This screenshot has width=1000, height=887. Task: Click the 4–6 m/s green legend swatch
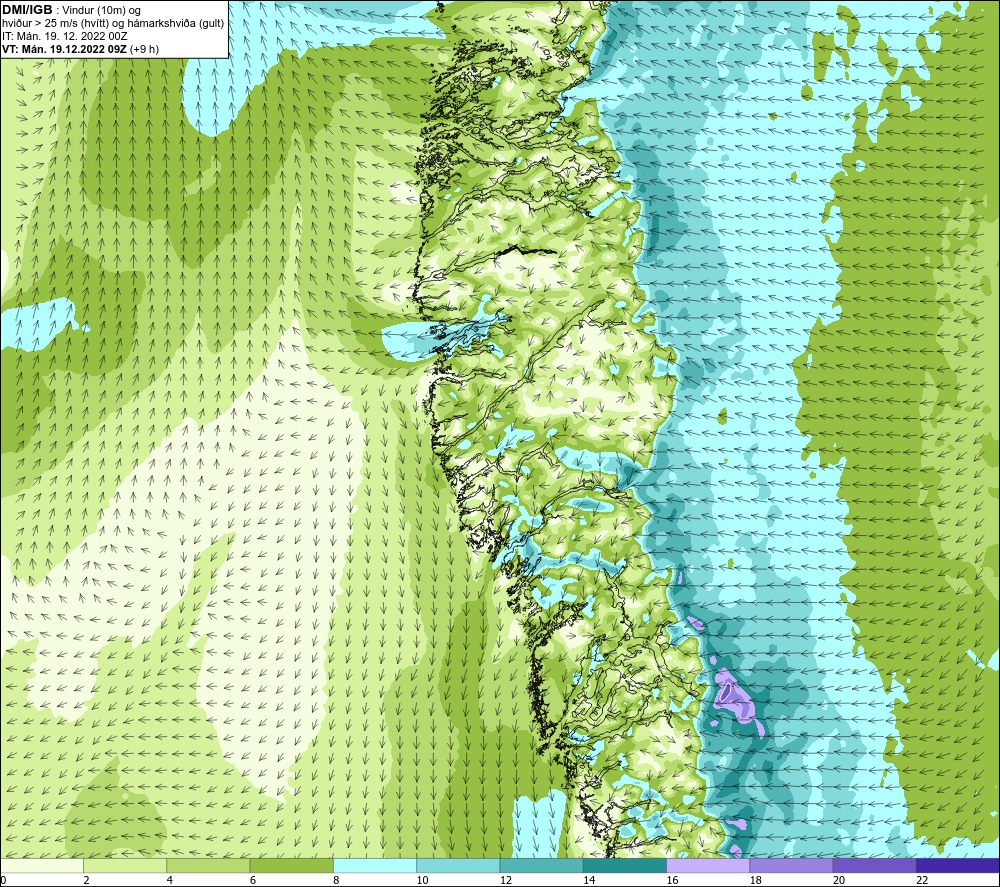[209, 865]
